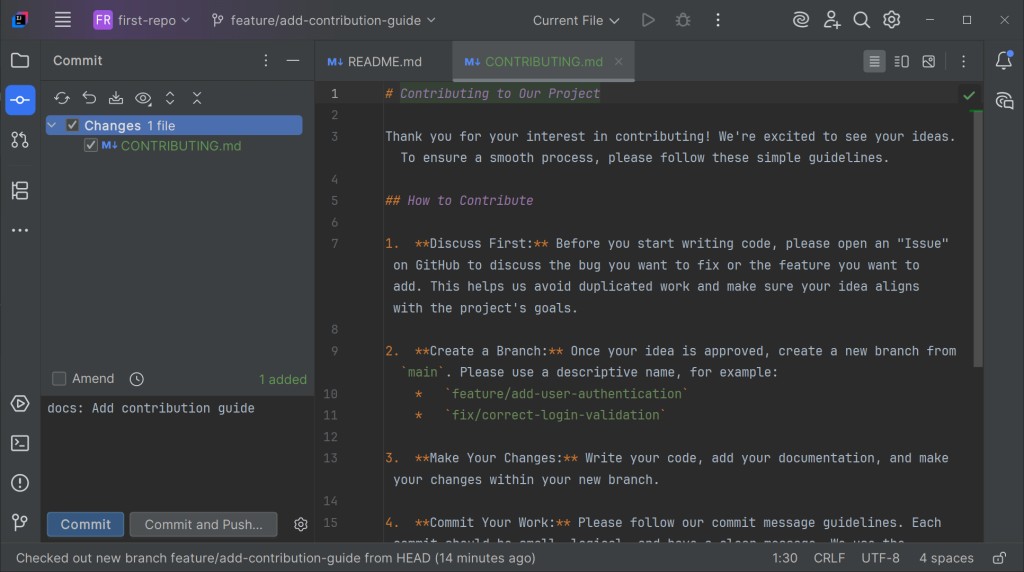Open Search Everywhere magnifier
The width and height of the screenshot is (1024, 572).
pos(861,20)
